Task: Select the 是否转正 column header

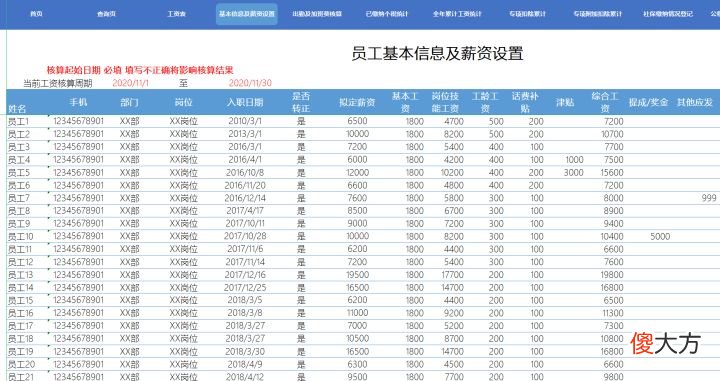Action: (301, 102)
